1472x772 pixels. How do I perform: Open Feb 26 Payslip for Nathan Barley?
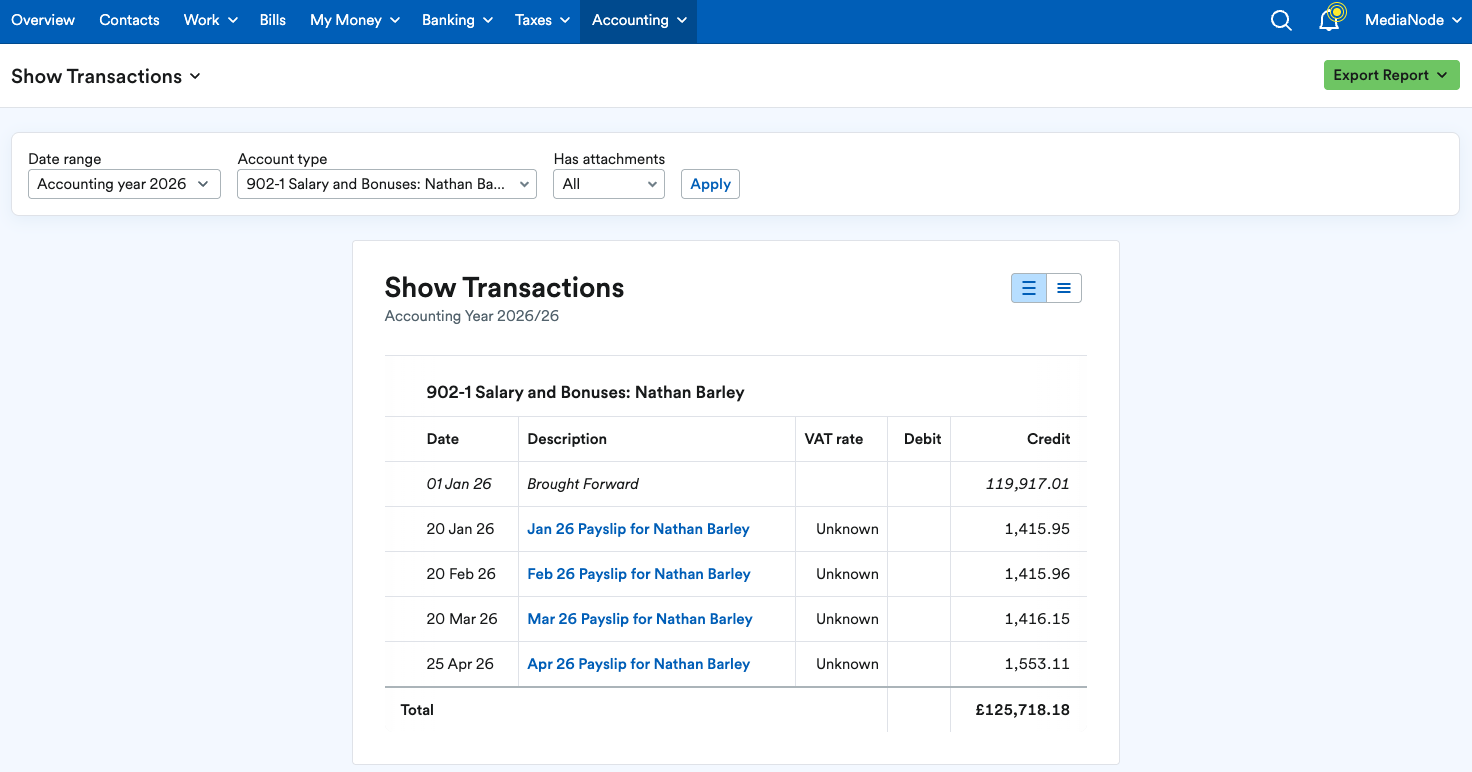click(x=638, y=574)
